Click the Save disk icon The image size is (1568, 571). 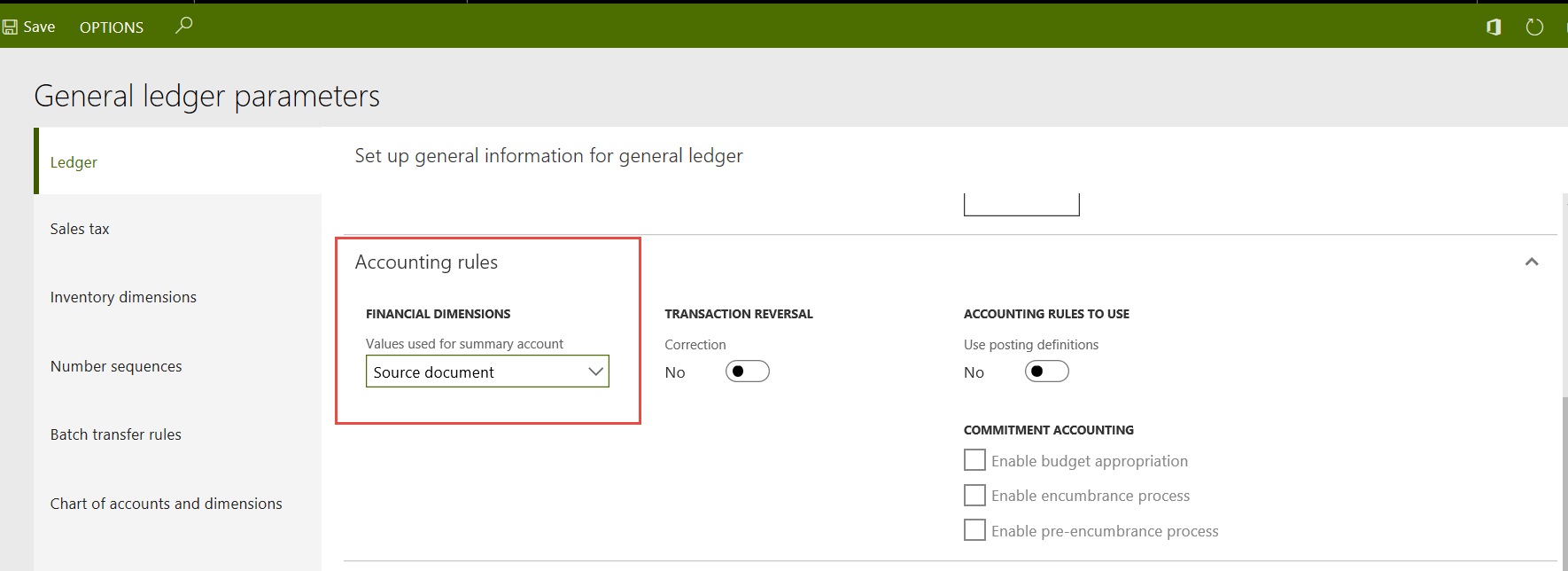click(11, 27)
